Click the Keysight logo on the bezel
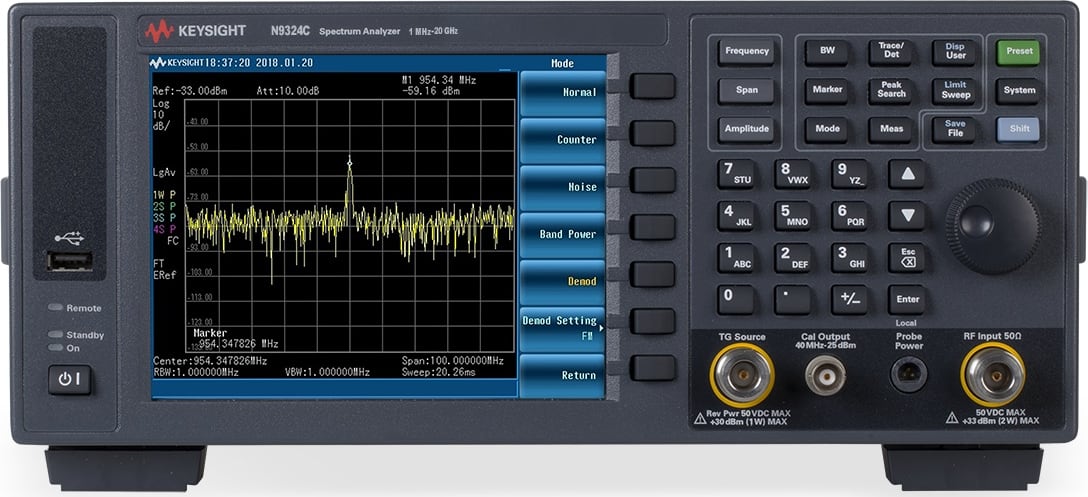1088x497 pixels. (x=196, y=31)
